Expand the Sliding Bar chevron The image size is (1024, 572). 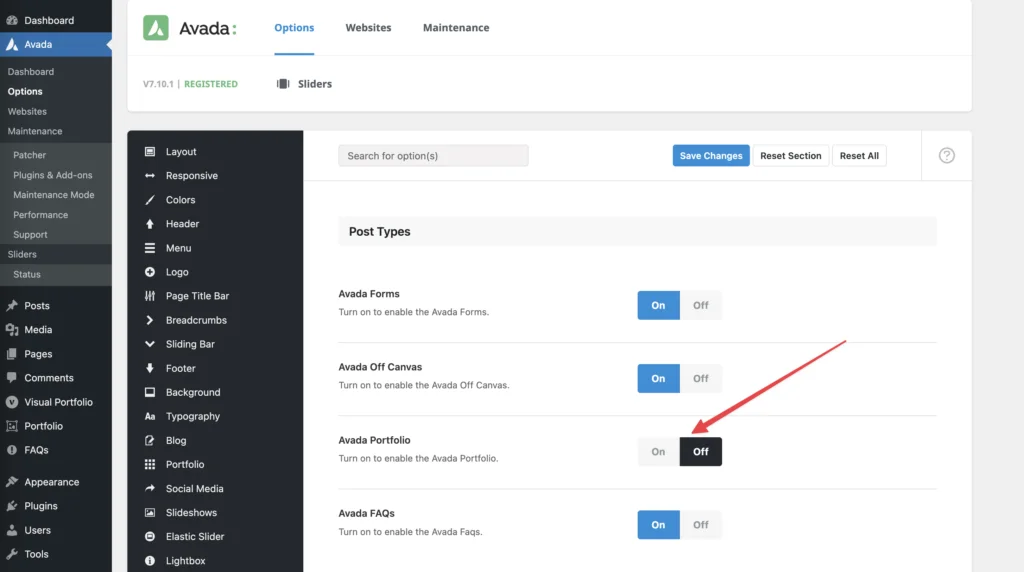point(150,344)
